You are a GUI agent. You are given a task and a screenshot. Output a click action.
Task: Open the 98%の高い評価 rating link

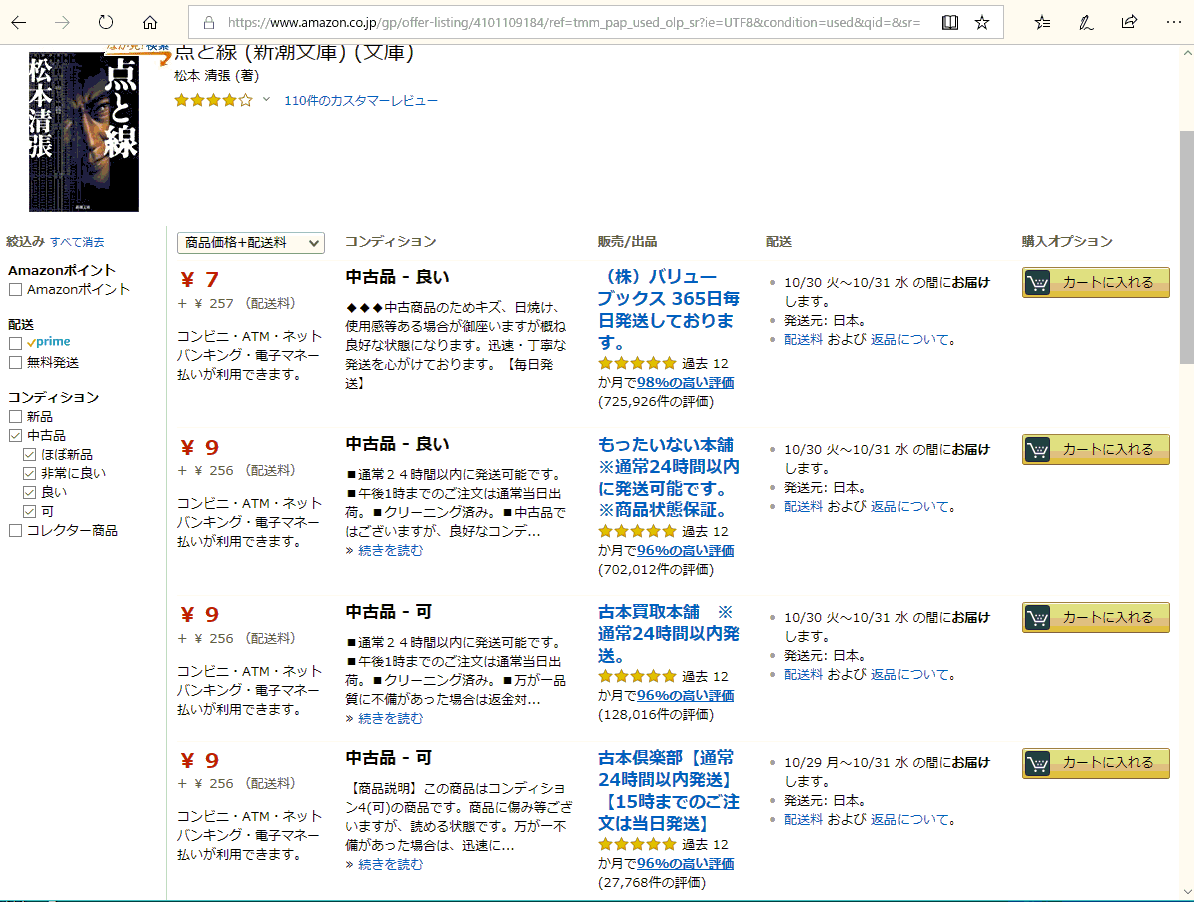685,383
